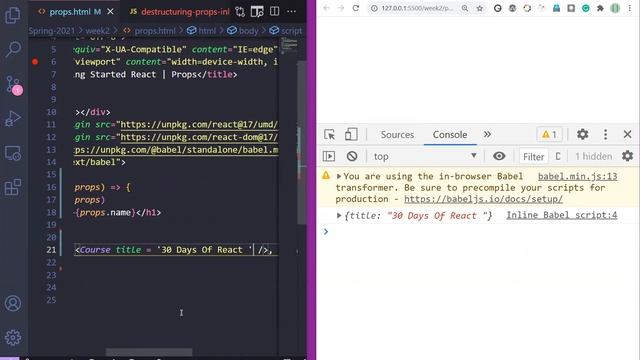Open the Search view in VS Code
640x360 pixels.
pyautogui.click(x=13, y=49)
